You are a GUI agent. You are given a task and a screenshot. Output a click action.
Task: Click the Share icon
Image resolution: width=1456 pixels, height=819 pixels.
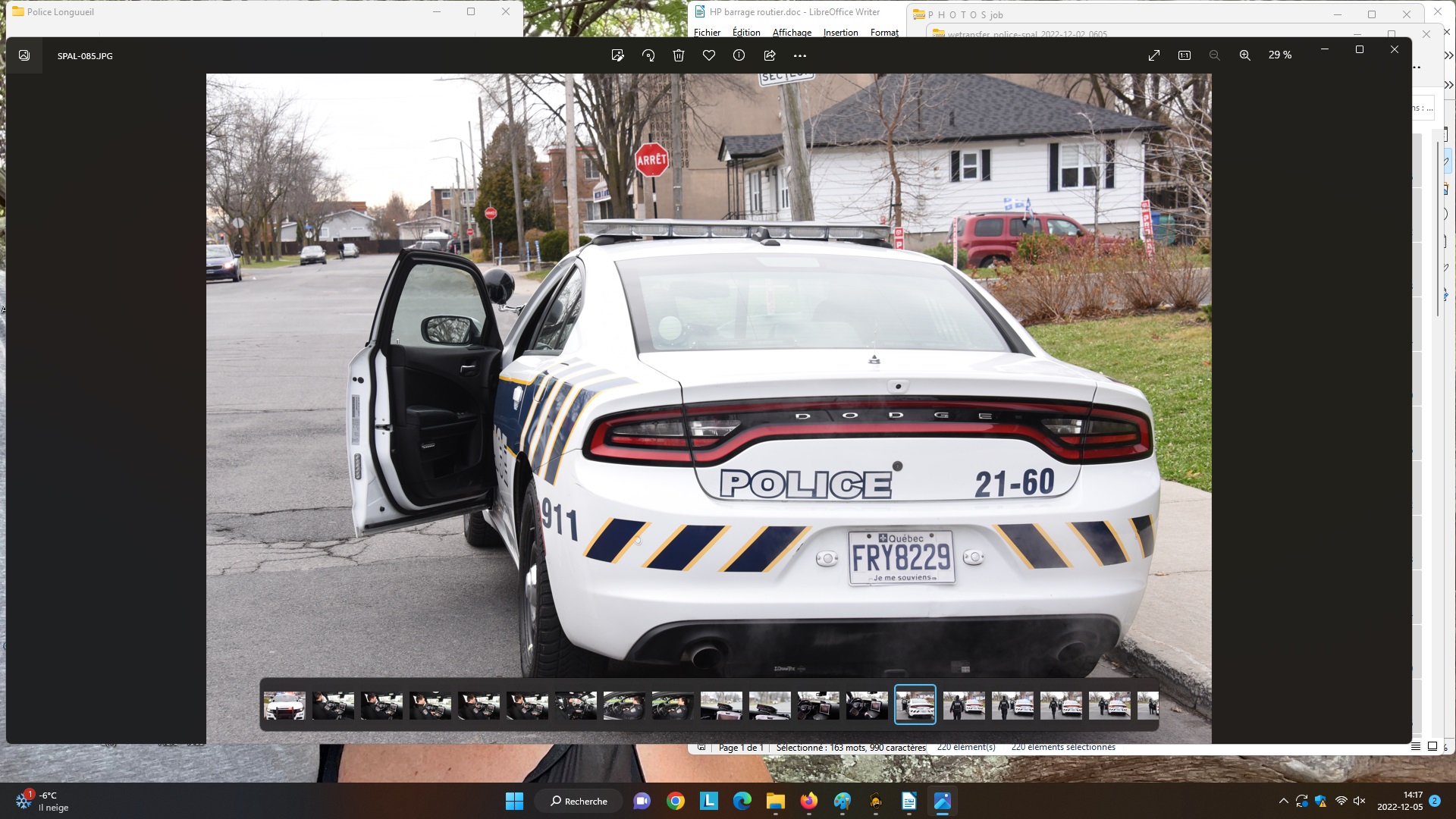(x=770, y=55)
